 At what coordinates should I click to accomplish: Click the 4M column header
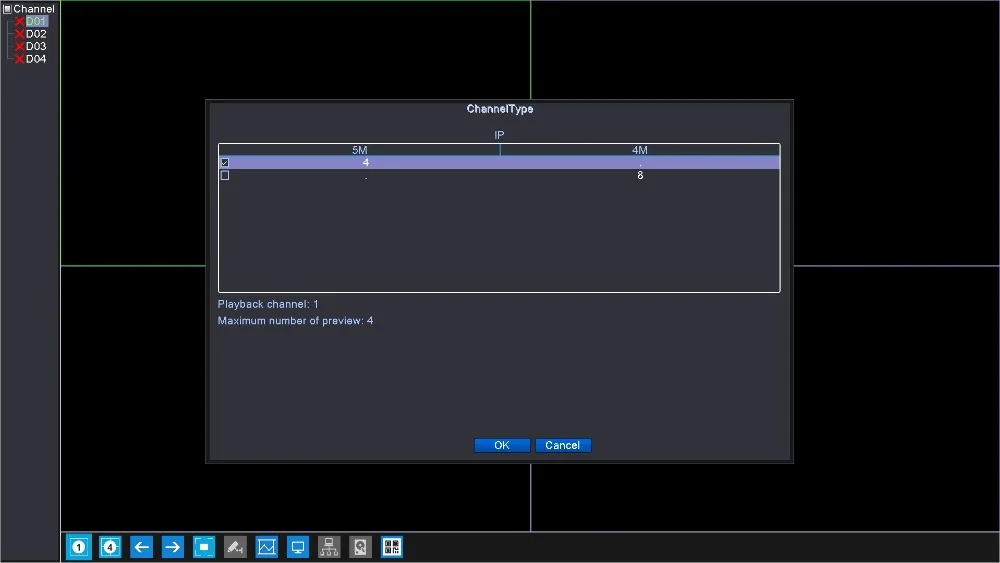pos(640,150)
